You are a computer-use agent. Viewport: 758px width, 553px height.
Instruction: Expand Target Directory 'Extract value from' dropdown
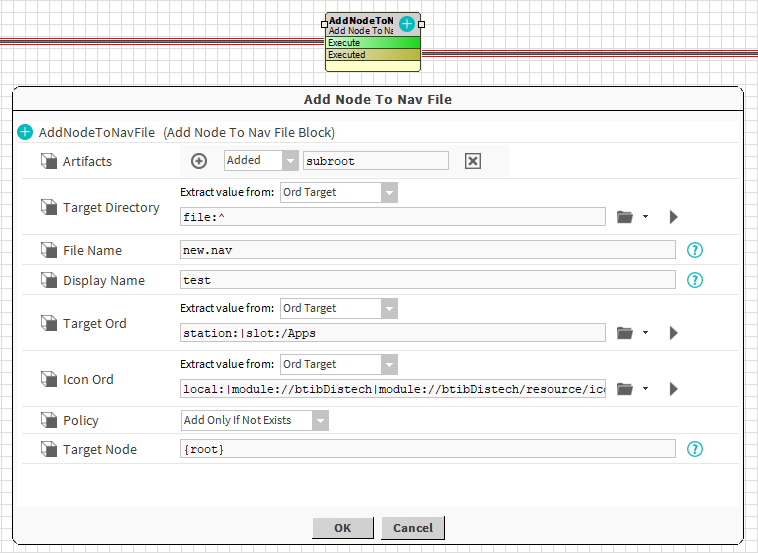click(338, 192)
